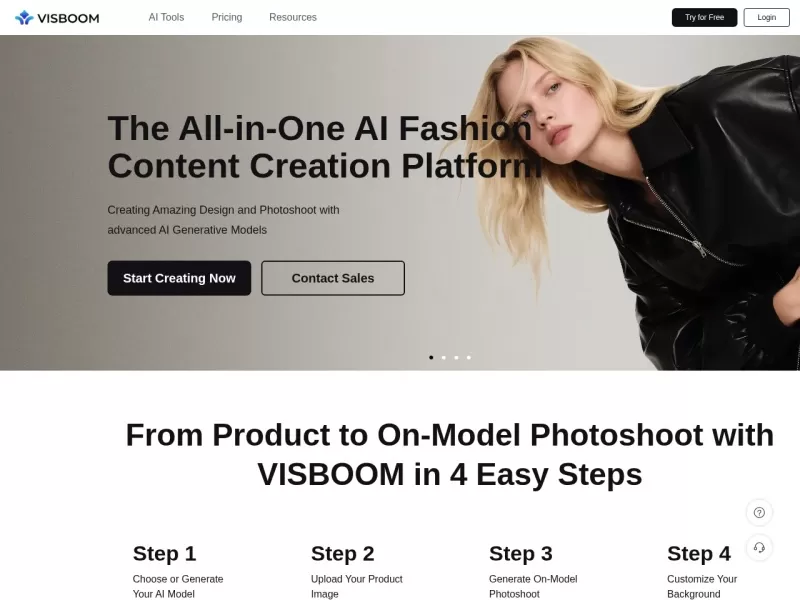The image size is (800, 600).
Task: Click the VISBOOM logo icon
Action: (x=24, y=18)
